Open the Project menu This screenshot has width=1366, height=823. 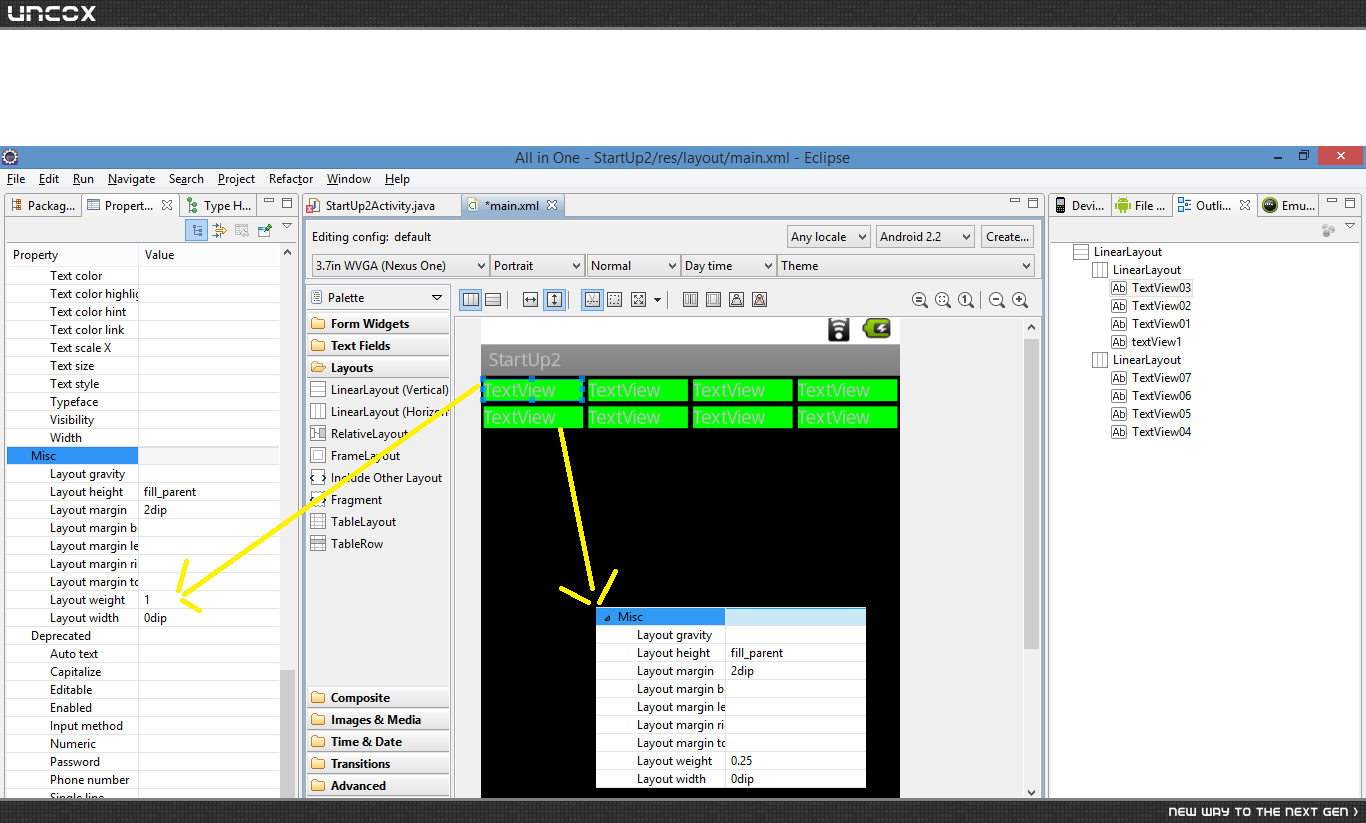click(x=236, y=179)
